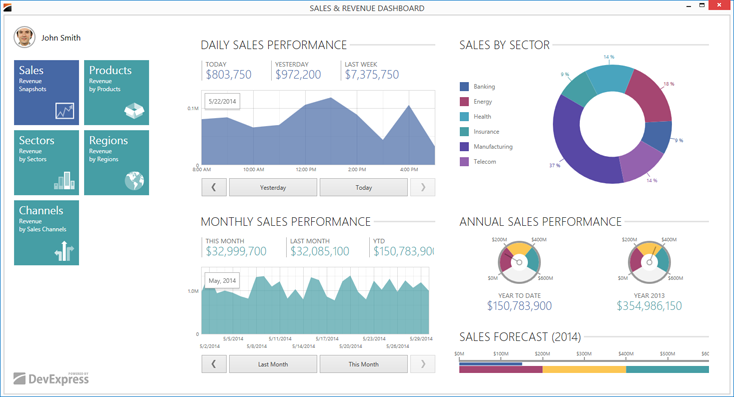Click the 5/22/2014 date label
This screenshot has width=734, height=397.
222,101
